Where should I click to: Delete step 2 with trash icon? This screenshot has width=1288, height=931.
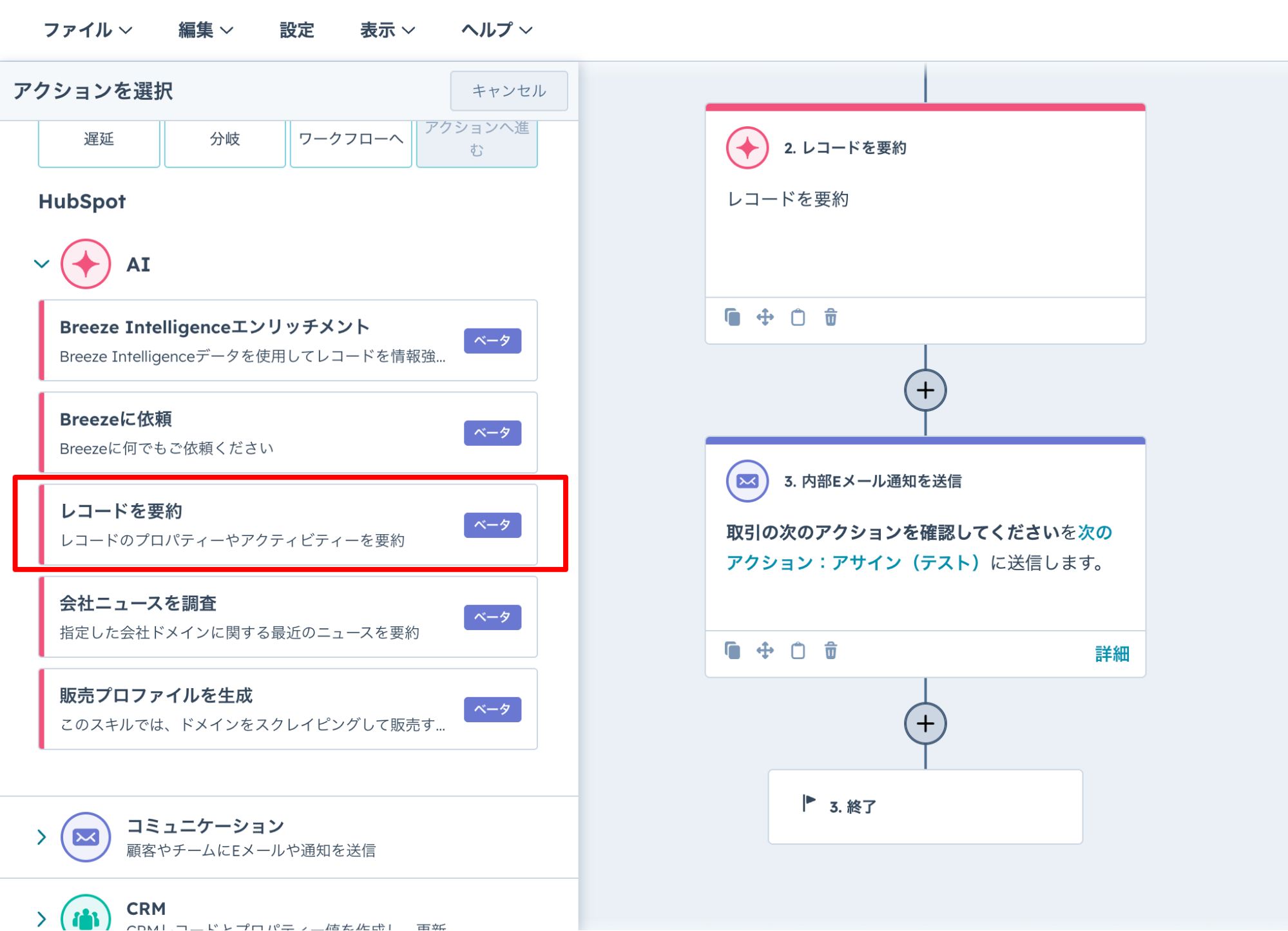[831, 317]
